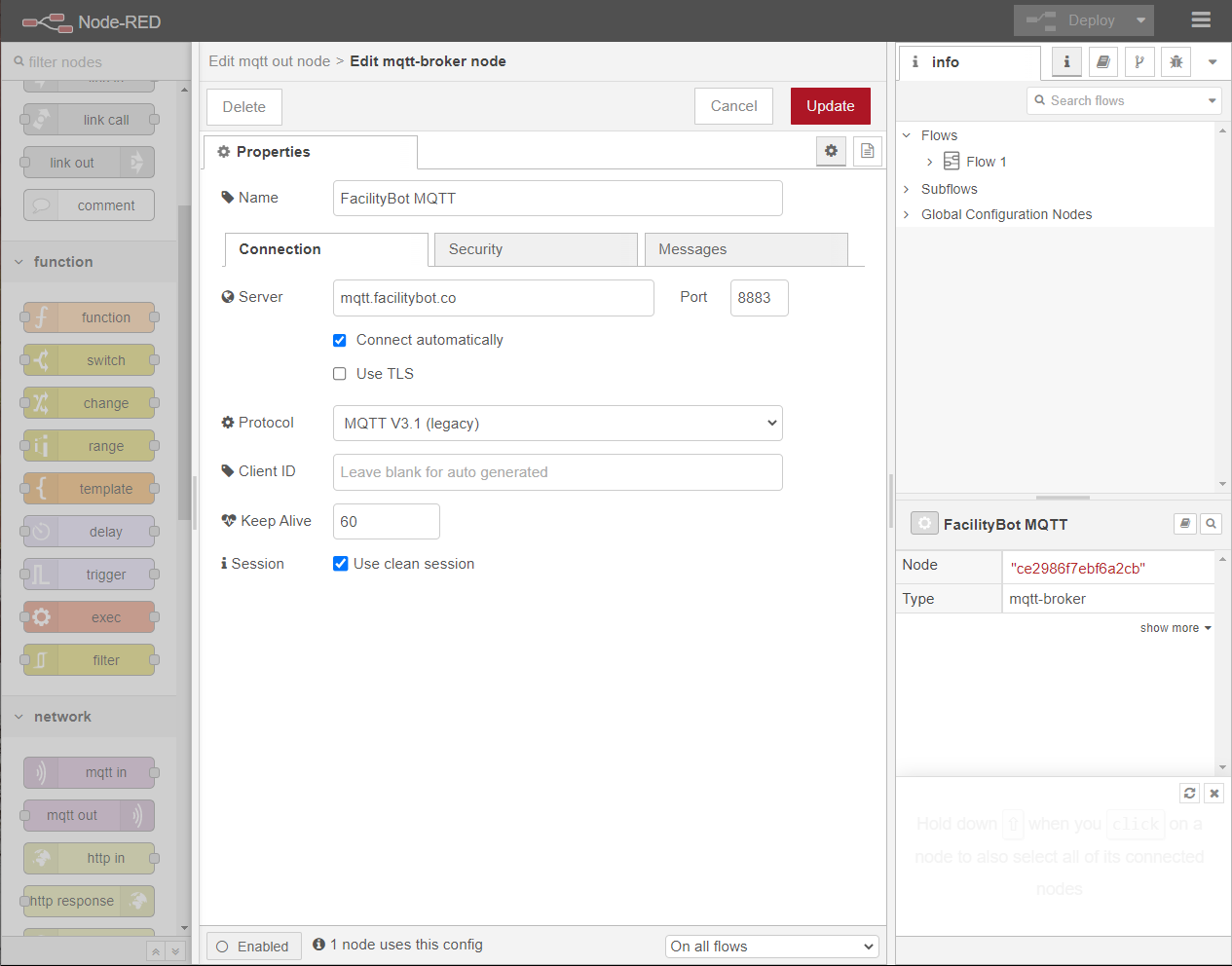Close the tips box with X
Screen dimensions: 1232x966
1214,794
